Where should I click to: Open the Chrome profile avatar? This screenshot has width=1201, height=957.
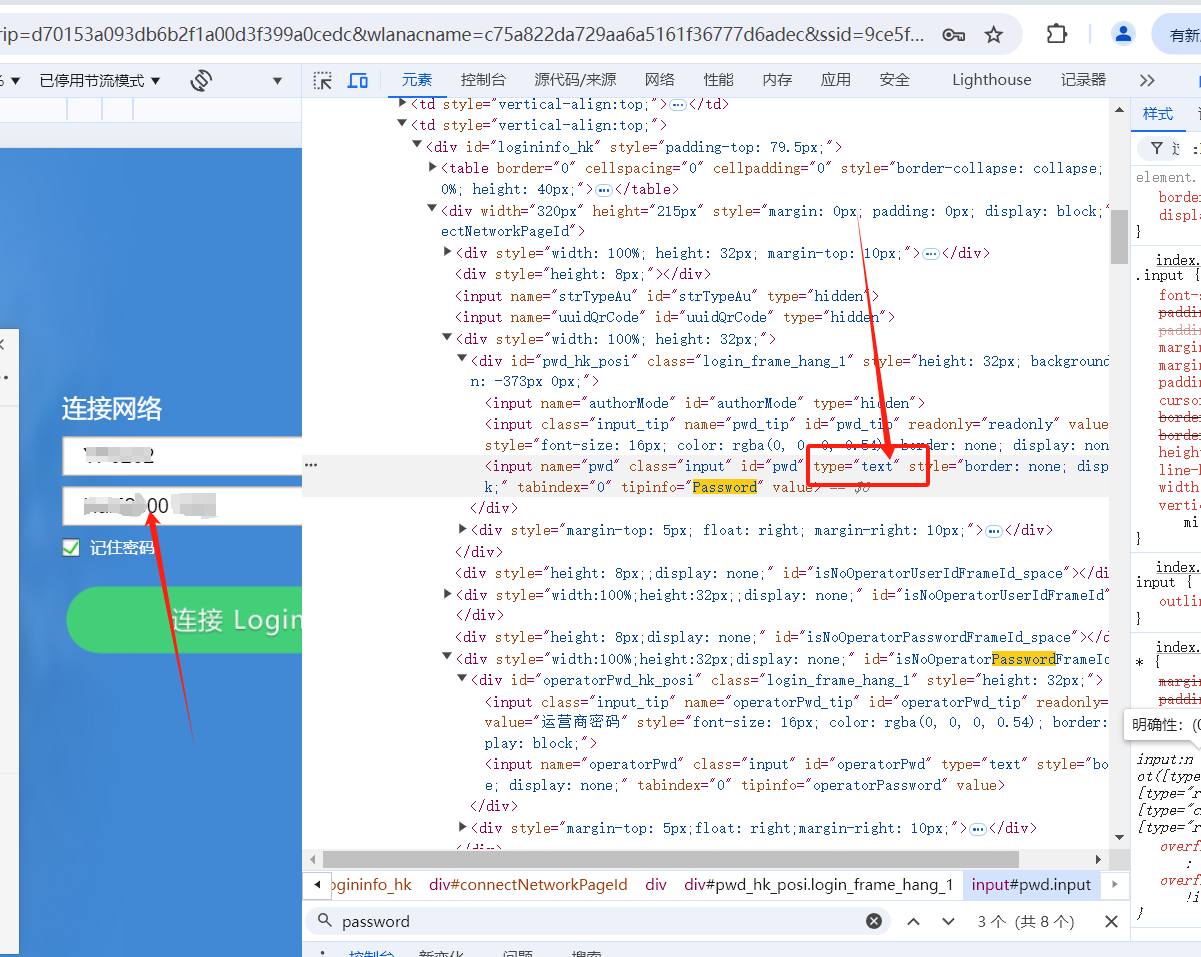click(x=1123, y=34)
